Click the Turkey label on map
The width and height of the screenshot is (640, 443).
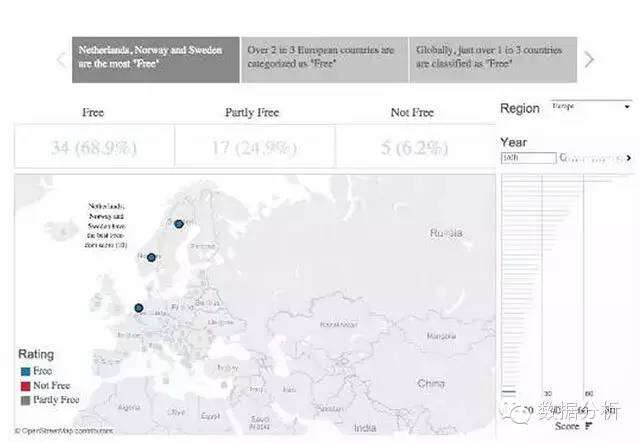point(227,368)
